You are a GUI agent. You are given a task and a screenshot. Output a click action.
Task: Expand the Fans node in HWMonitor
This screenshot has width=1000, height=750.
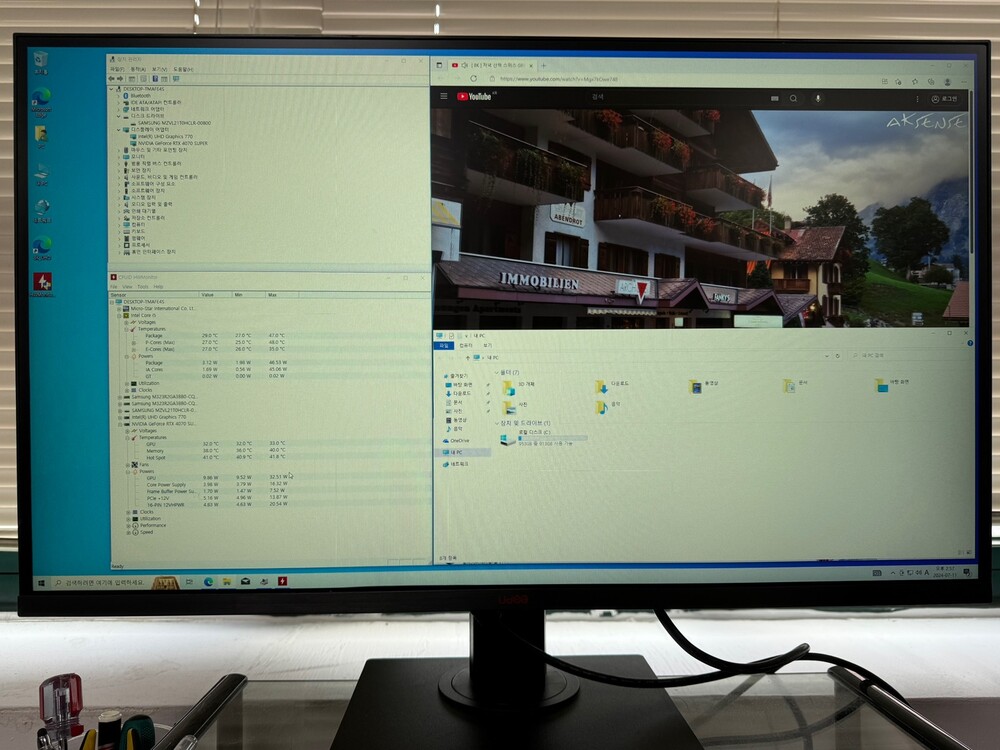pyautogui.click(x=128, y=464)
